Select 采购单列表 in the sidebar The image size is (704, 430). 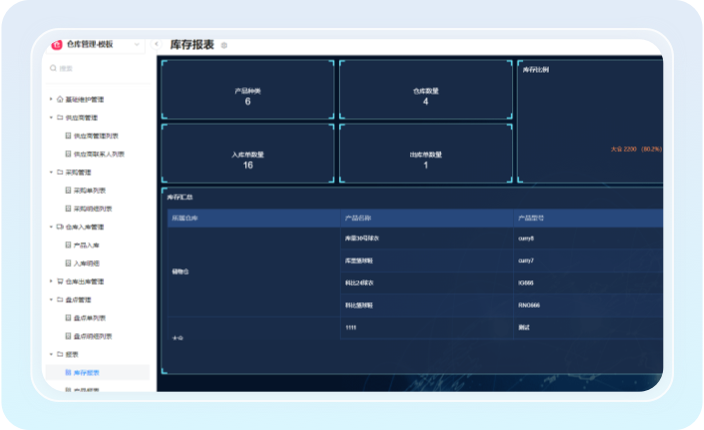92,190
